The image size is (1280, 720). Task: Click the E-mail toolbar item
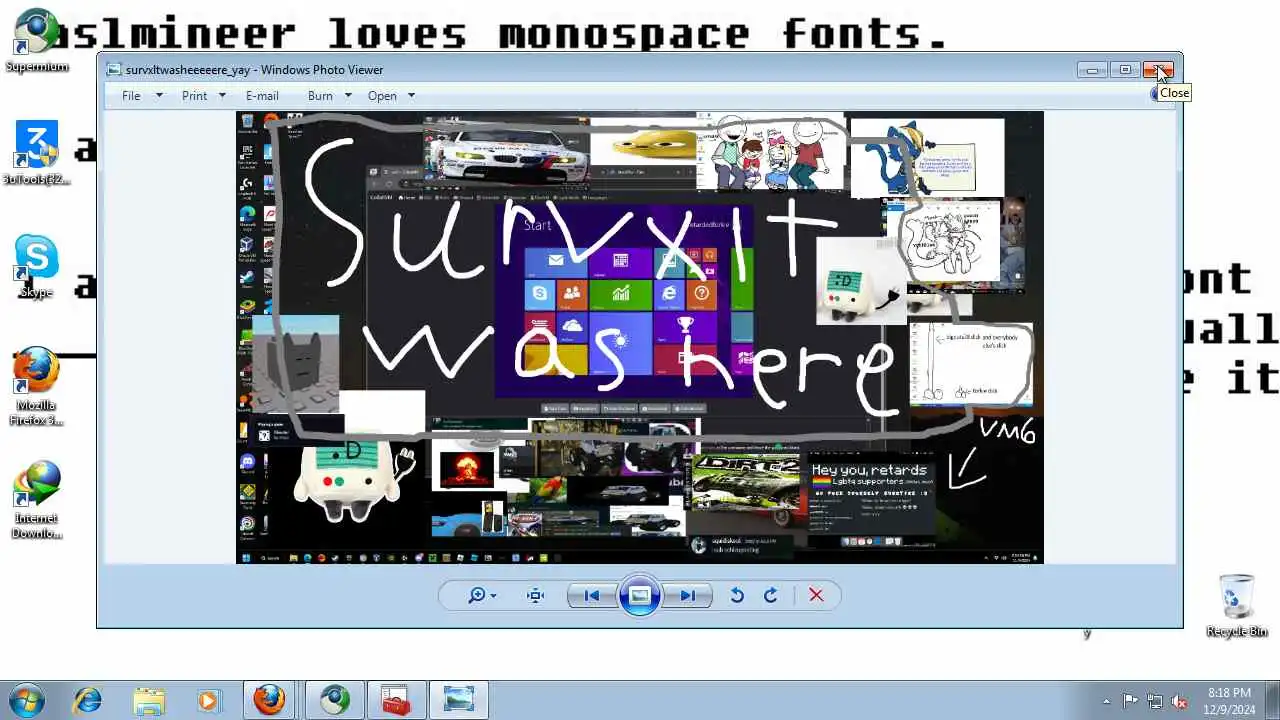tap(262, 96)
